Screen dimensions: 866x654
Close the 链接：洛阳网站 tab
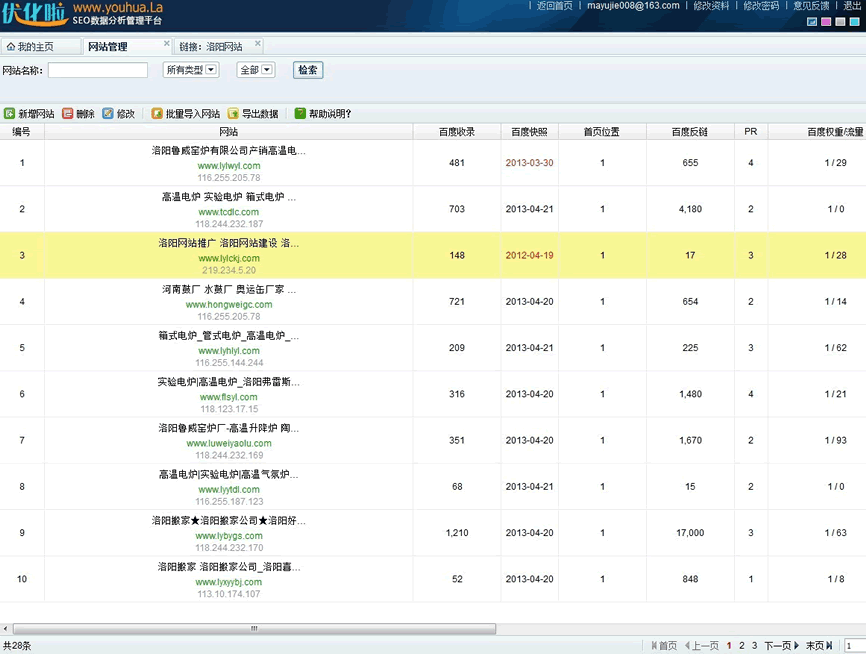(258, 45)
